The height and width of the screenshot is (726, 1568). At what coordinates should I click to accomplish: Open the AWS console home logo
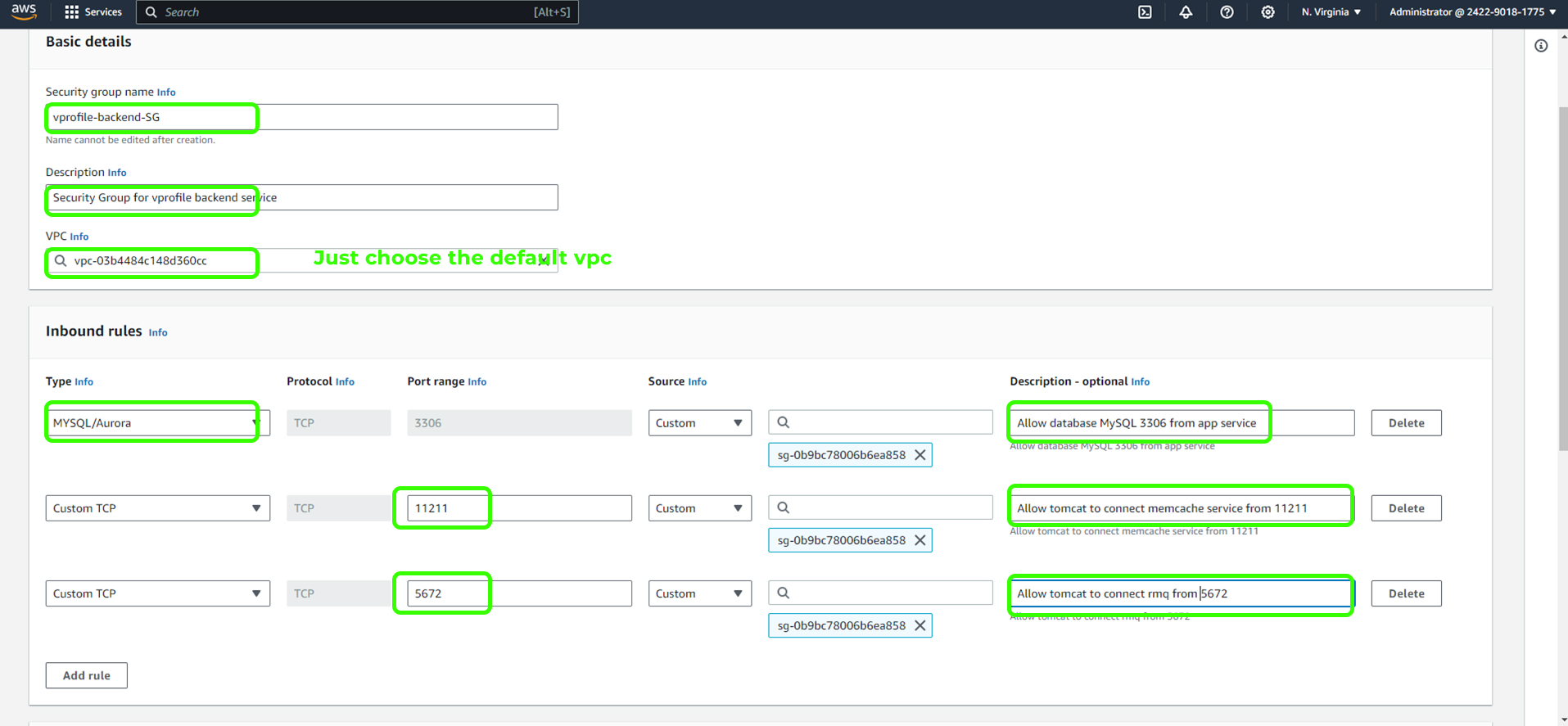[24, 11]
